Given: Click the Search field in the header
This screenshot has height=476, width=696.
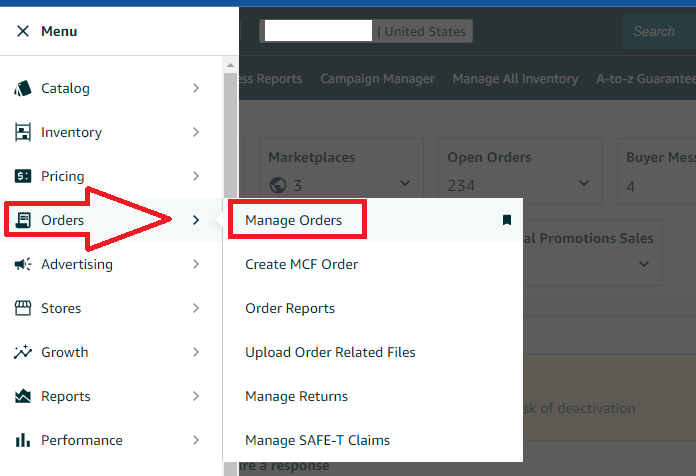Looking at the screenshot, I should pos(660,31).
